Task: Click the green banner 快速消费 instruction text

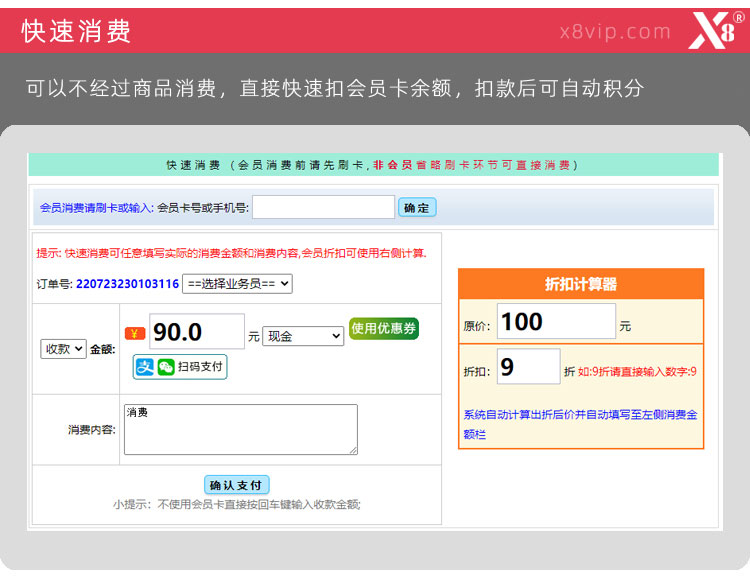Action: tap(373, 165)
